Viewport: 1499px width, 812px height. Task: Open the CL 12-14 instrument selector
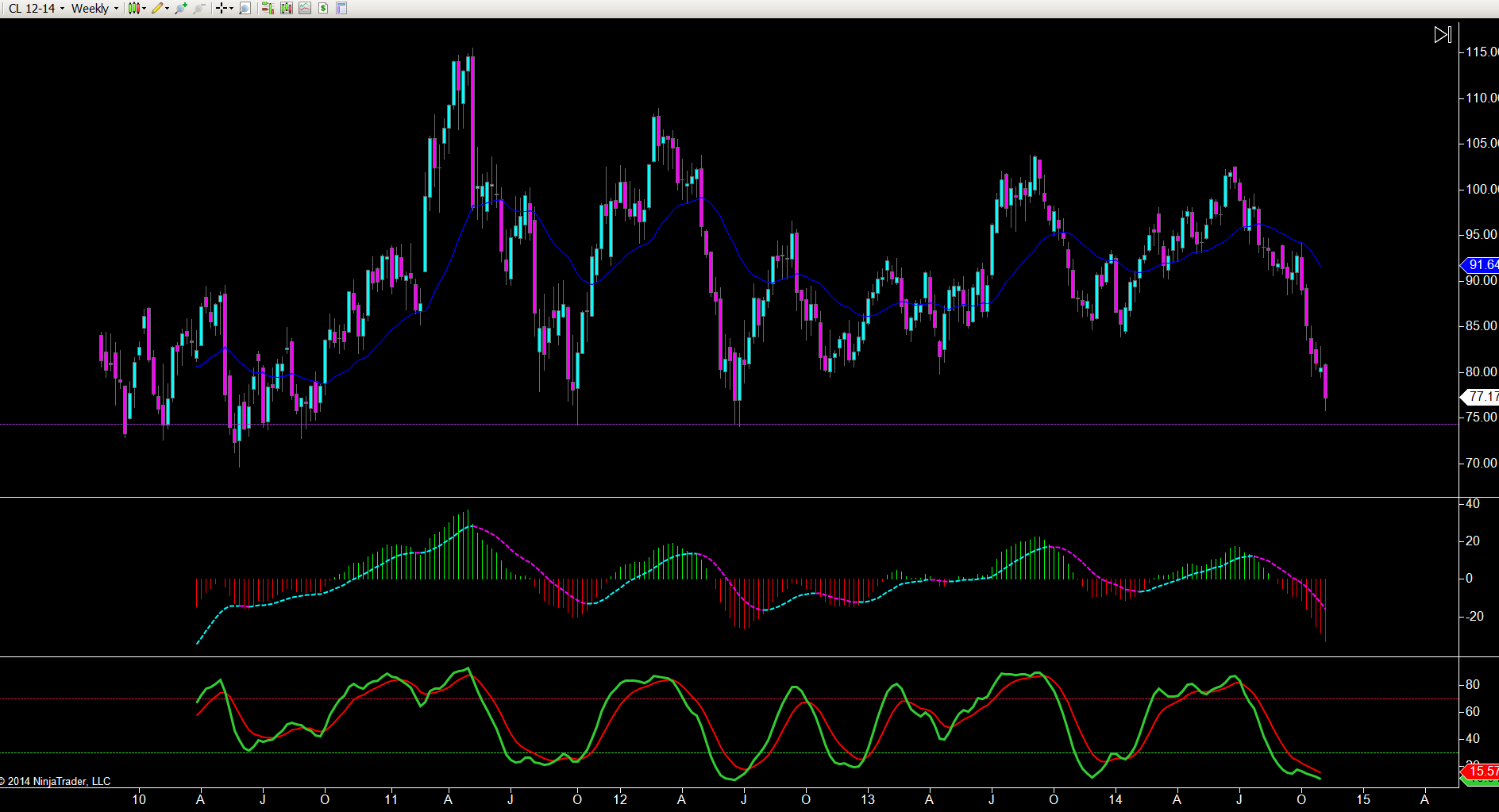tap(37, 8)
